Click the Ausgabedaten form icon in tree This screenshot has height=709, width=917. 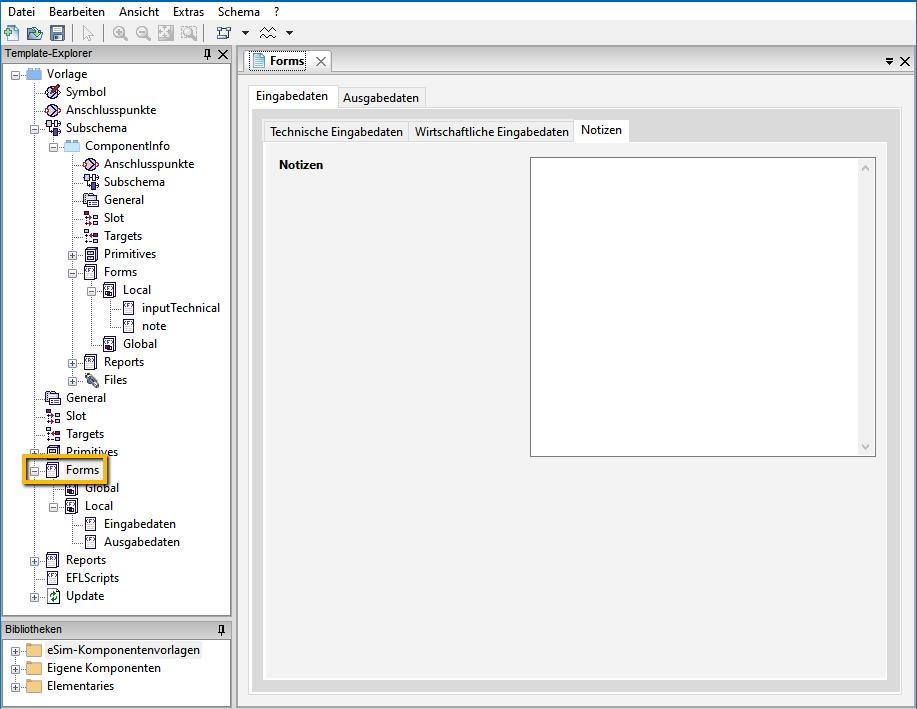[x=91, y=542]
